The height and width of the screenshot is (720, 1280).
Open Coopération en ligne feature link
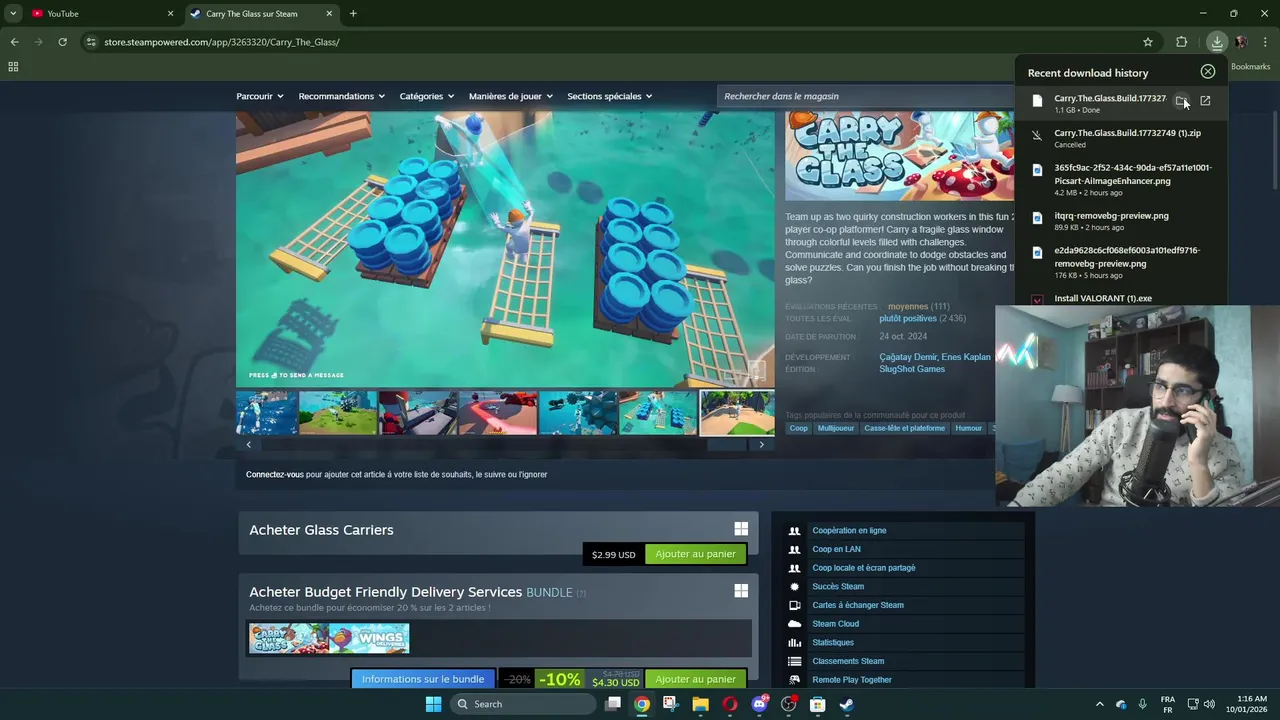click(849, 531)
